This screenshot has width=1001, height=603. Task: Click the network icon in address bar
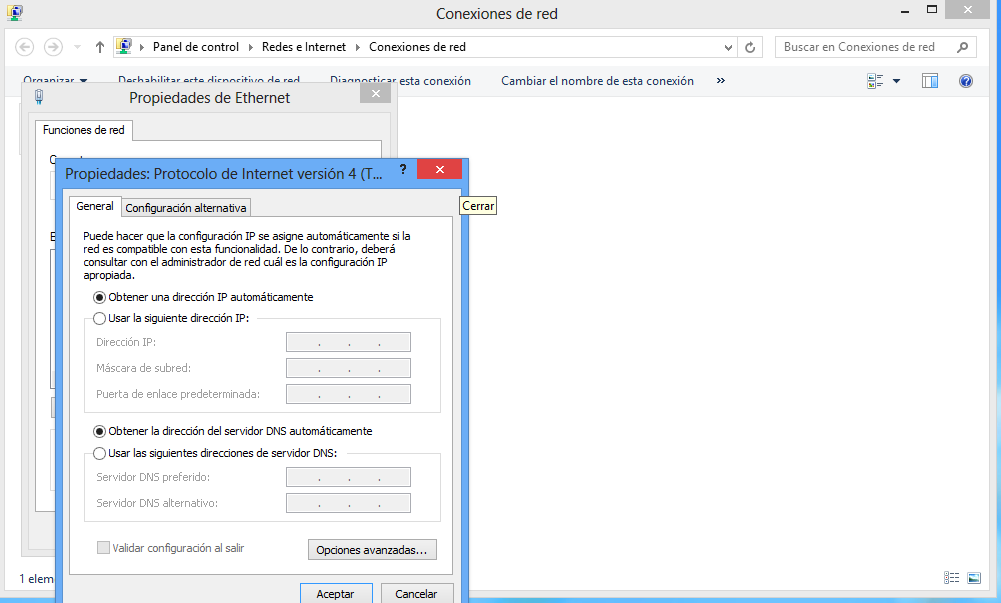click(124, 46)
